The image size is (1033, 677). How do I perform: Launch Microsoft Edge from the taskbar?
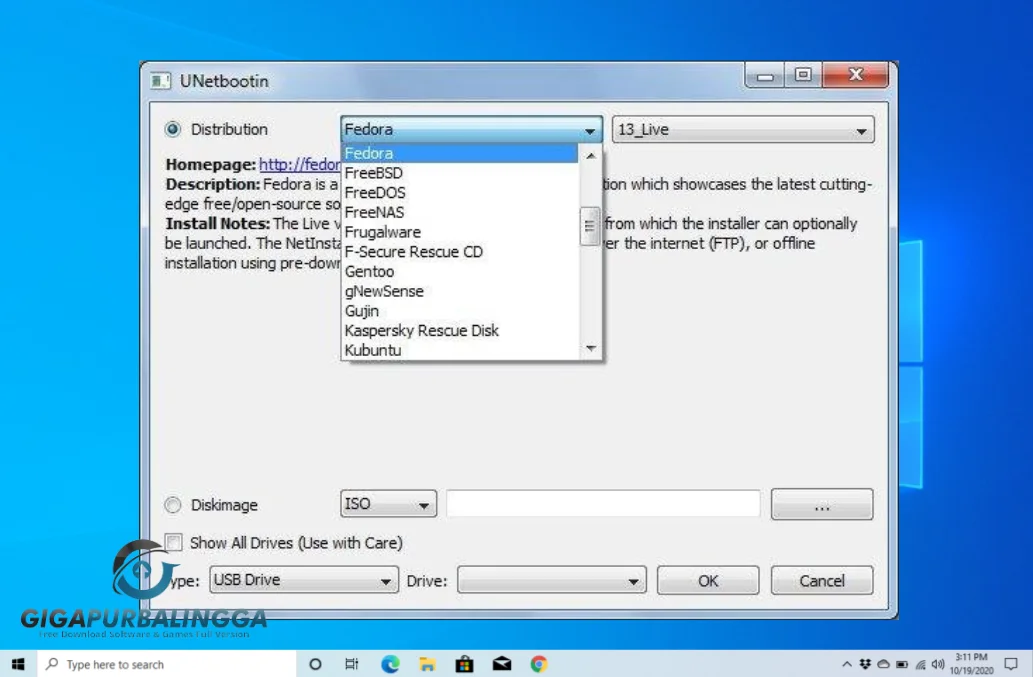(390, 664)
